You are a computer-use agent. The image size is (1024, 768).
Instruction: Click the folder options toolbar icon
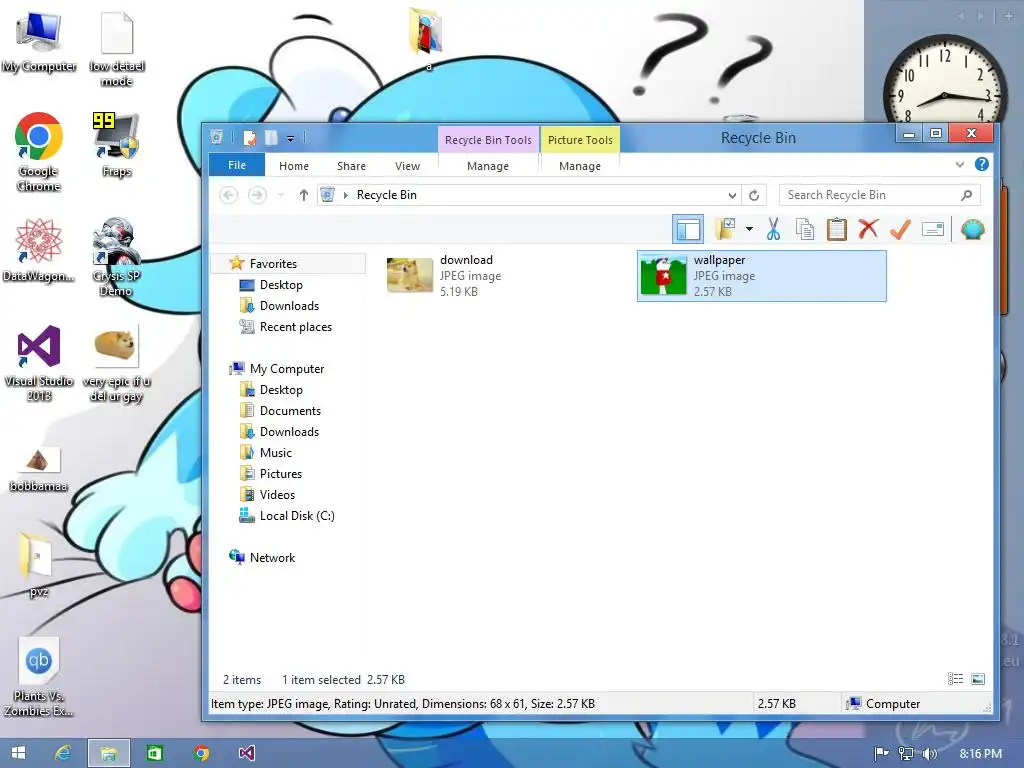tap(725, 229)
